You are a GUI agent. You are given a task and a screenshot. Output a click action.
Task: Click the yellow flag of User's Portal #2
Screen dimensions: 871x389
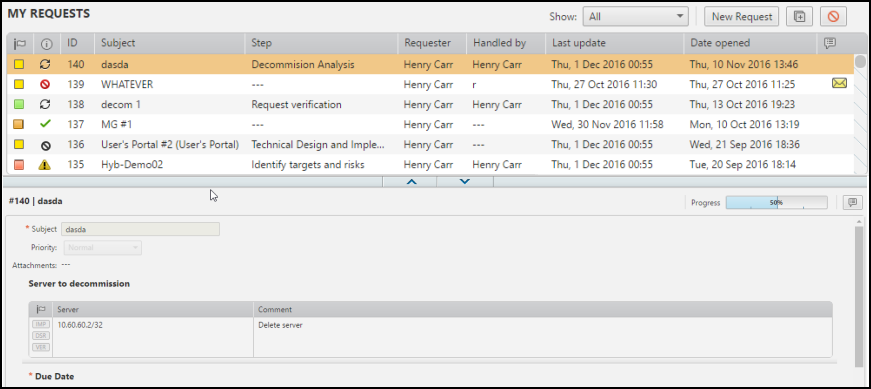click(19, 144)
